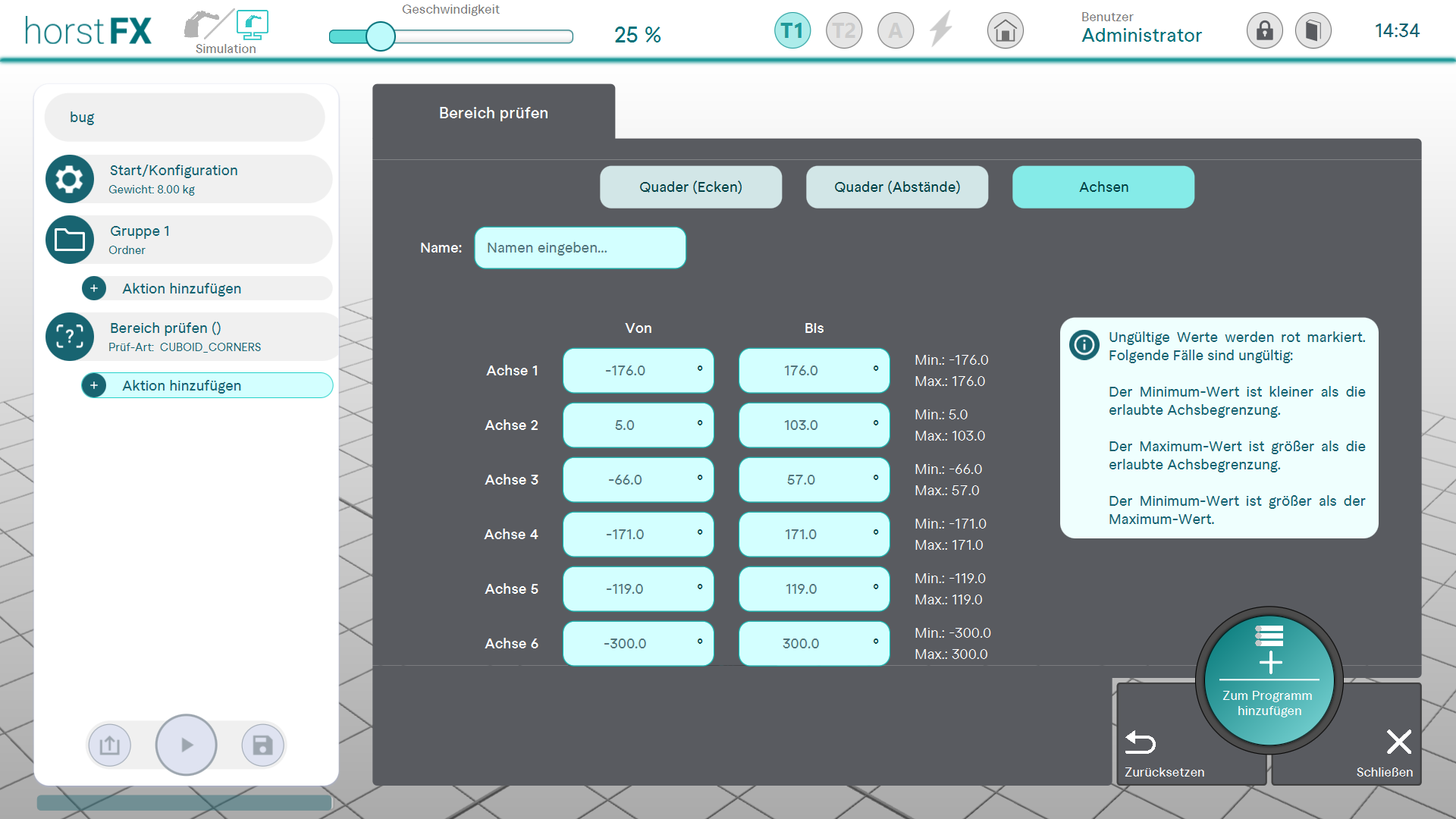Click Zum Programm hinzufügen button
This screenshot has height=819, width=1456.
[x=1269, y=680]
